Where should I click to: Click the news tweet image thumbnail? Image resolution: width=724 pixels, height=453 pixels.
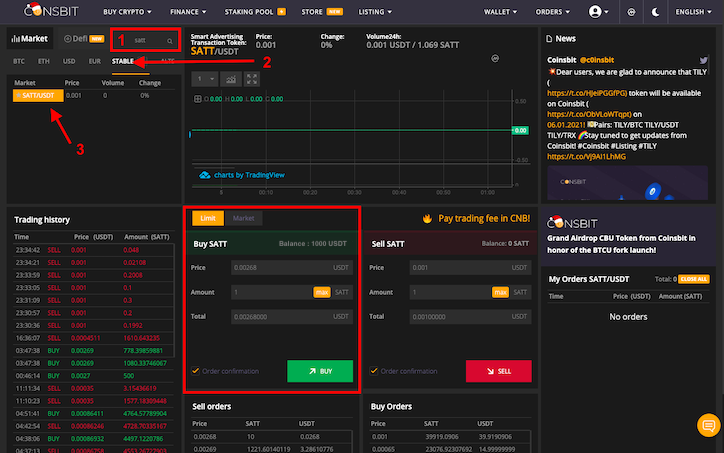pyautogui.click(x=627, y=183)
